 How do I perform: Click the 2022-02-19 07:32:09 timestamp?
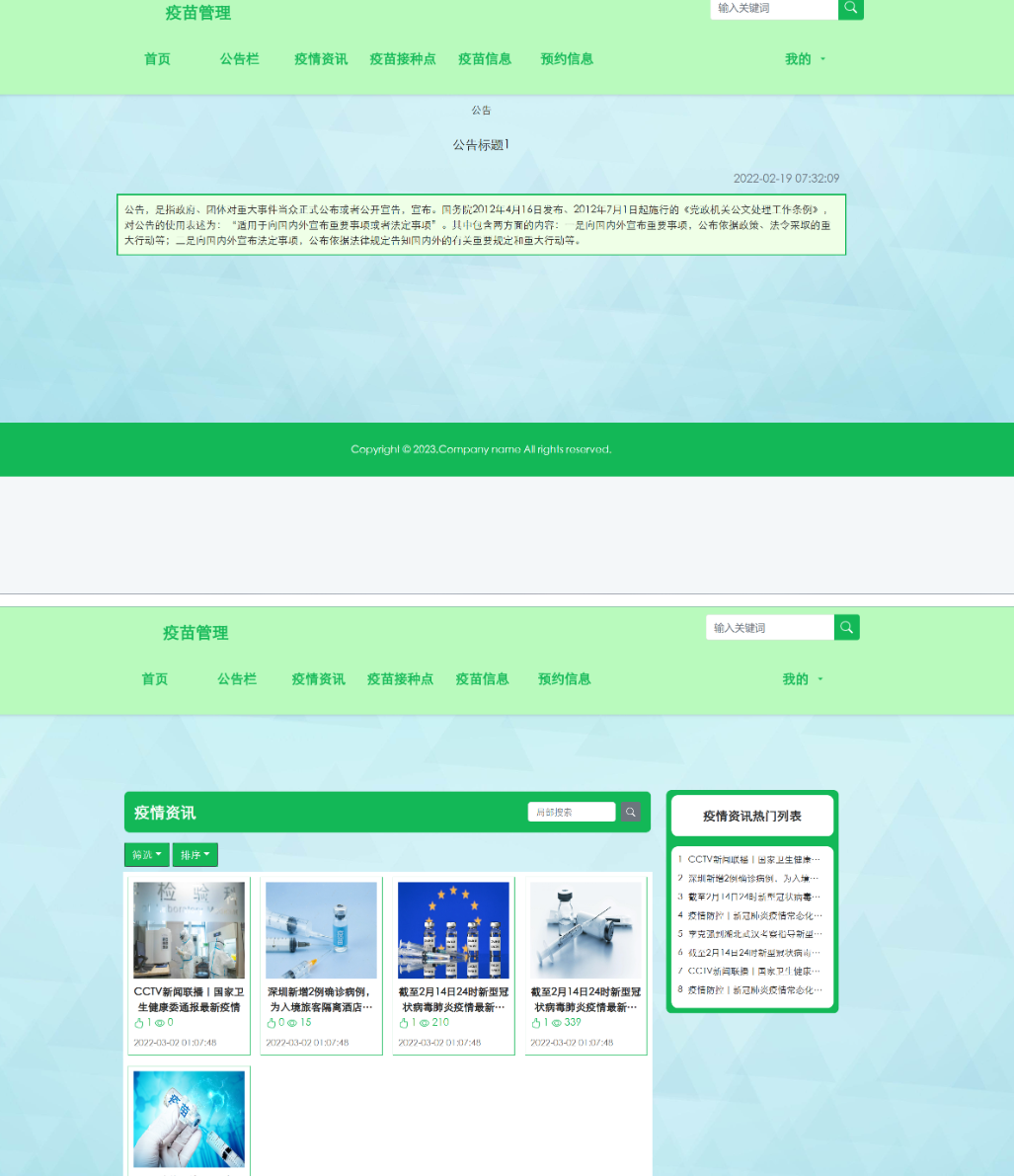tap(786, 179)
